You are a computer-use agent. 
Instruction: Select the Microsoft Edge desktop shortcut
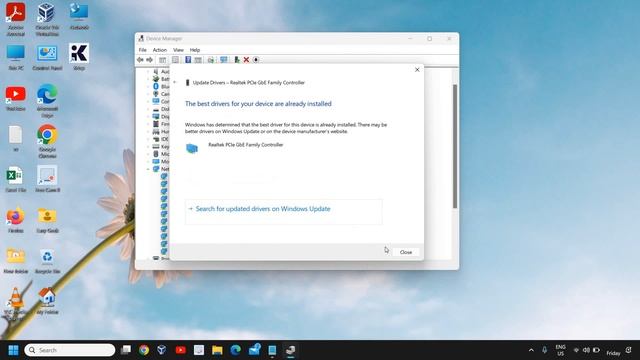coord(47,101)
